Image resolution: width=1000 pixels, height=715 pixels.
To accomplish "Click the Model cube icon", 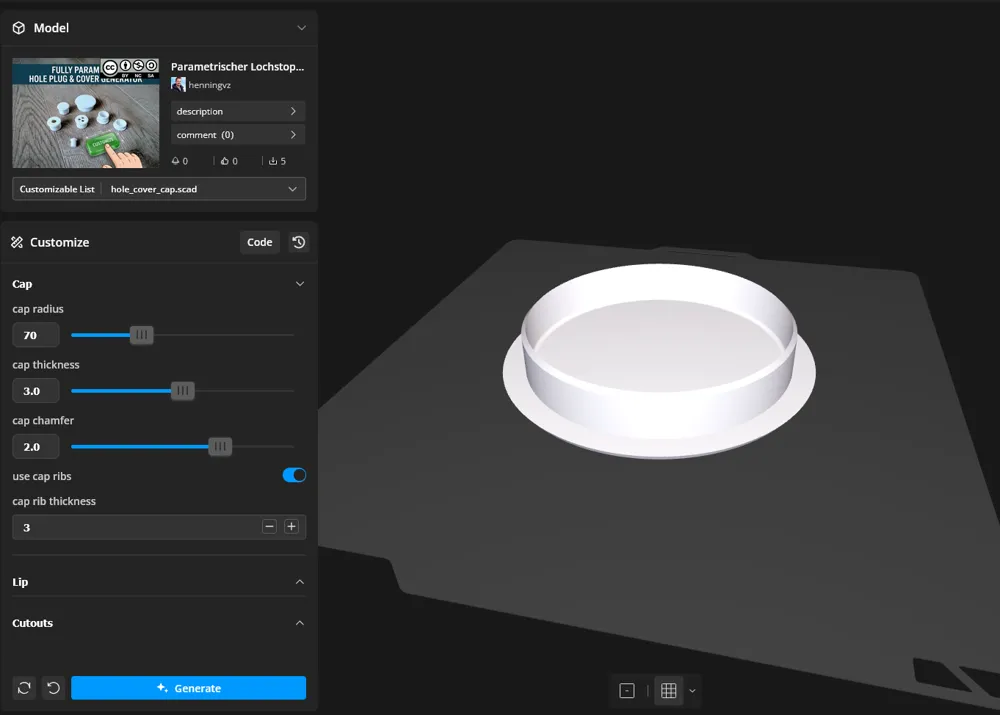I will 18,28.
